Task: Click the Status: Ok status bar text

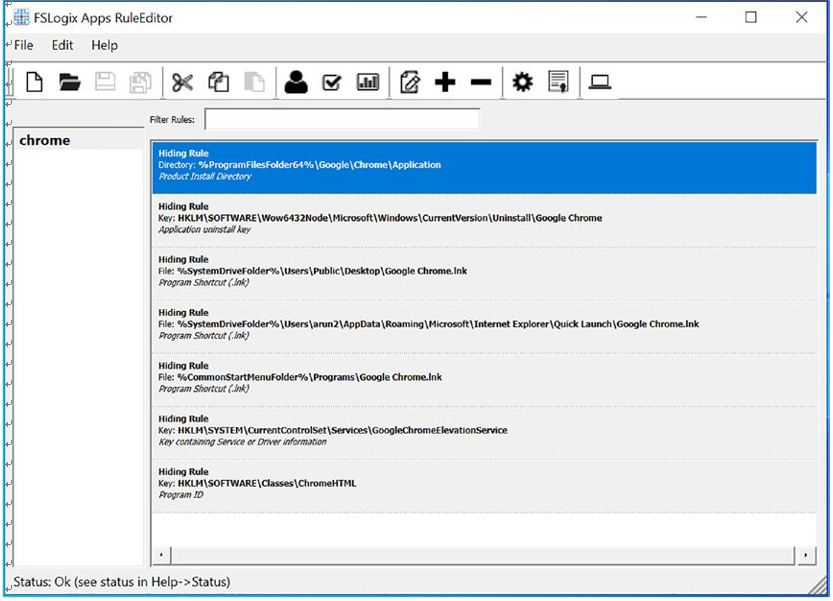Action: tap(122, 582)
